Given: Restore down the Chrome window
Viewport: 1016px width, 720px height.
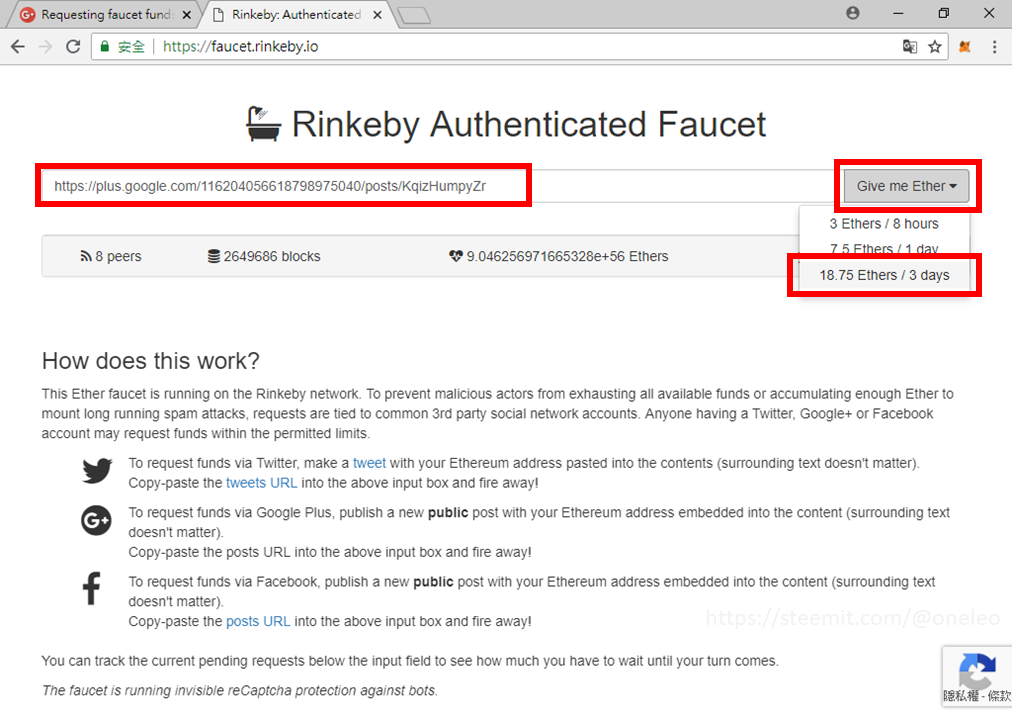Looking at the screenshot, I should tap(943, 13).
